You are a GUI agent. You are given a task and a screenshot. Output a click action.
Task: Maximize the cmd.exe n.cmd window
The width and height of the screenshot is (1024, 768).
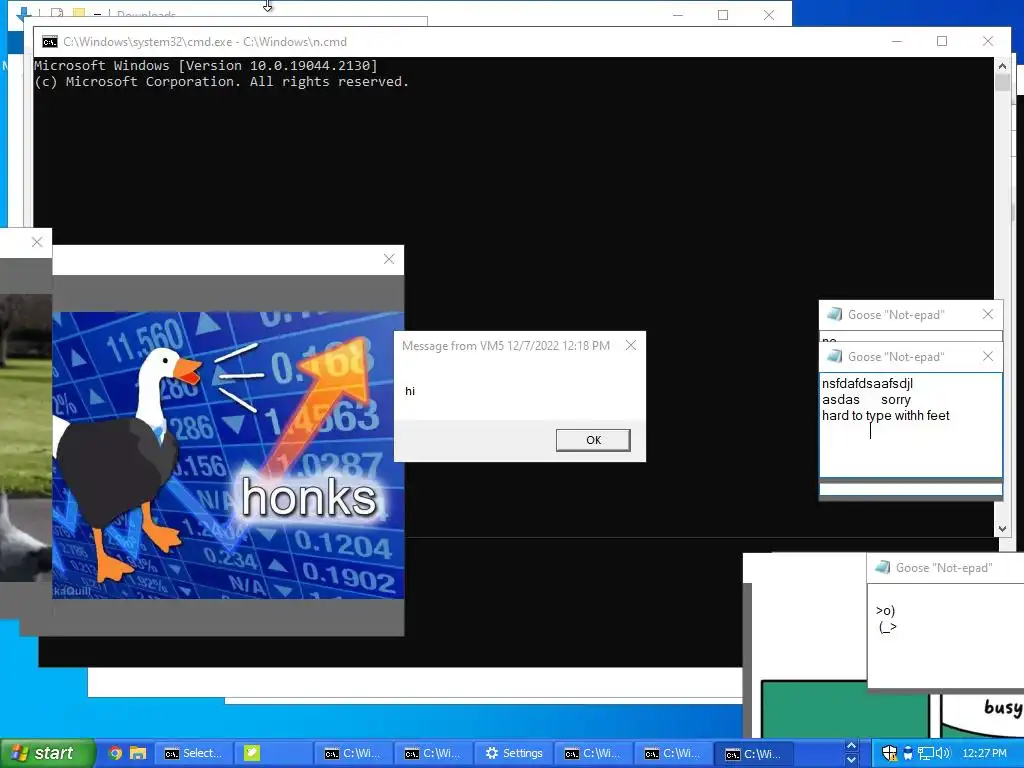(x=942, y=41)
